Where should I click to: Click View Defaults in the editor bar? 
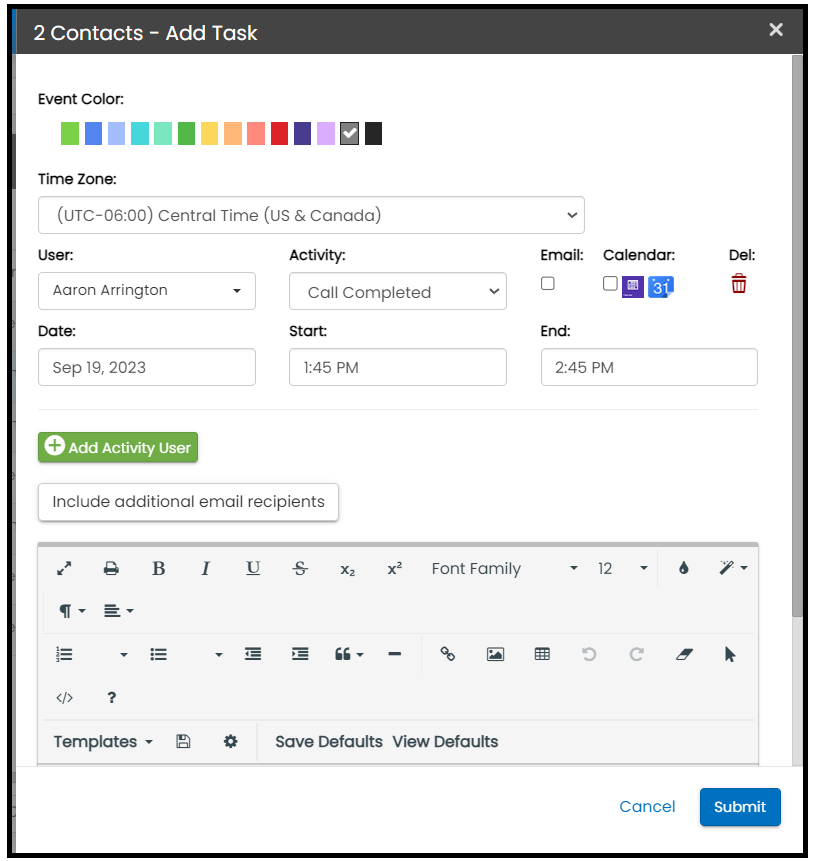coord(445,742)
